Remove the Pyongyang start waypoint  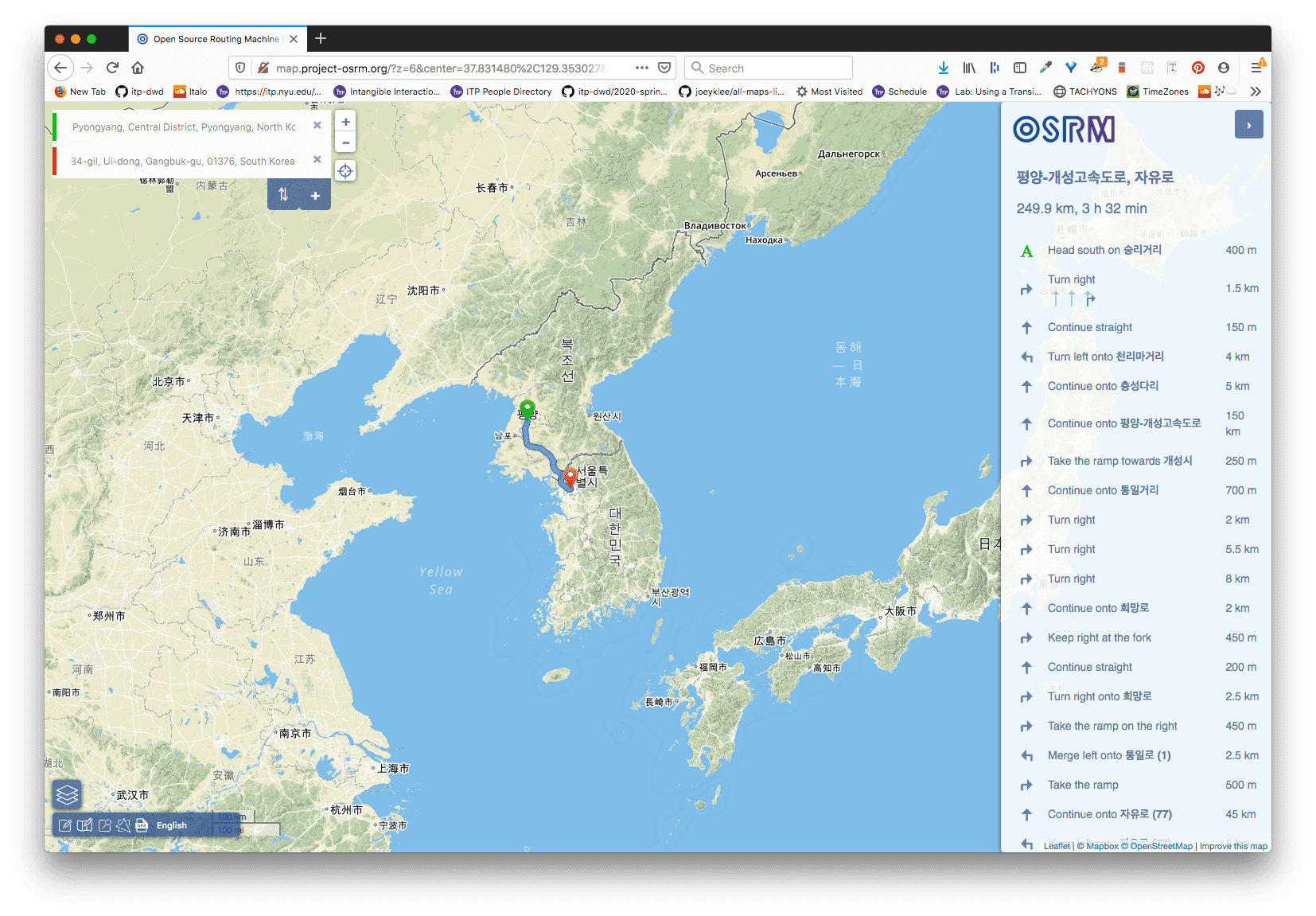click(317, 126)
